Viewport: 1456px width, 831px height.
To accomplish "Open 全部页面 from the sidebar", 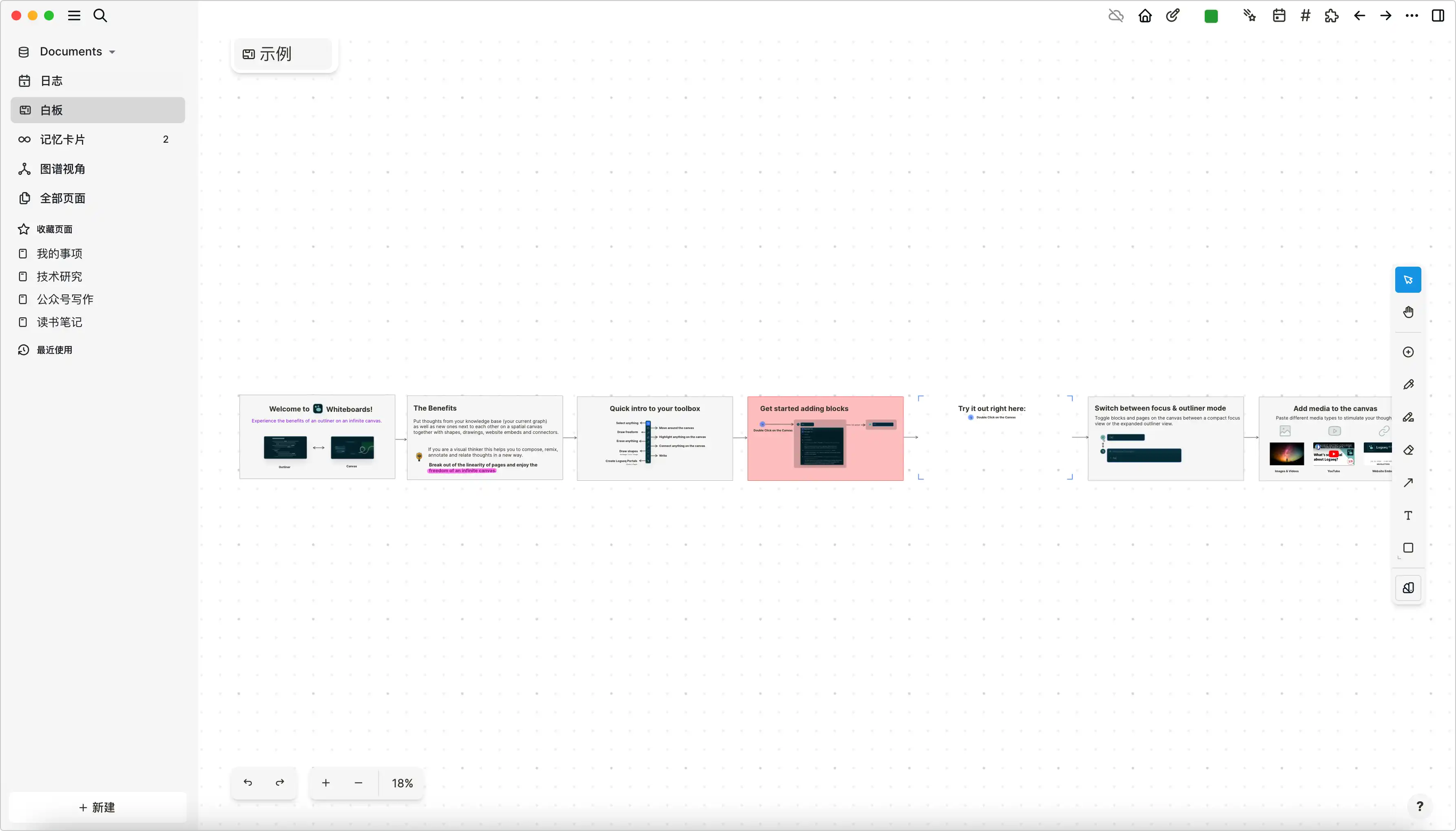I will 62,198.
